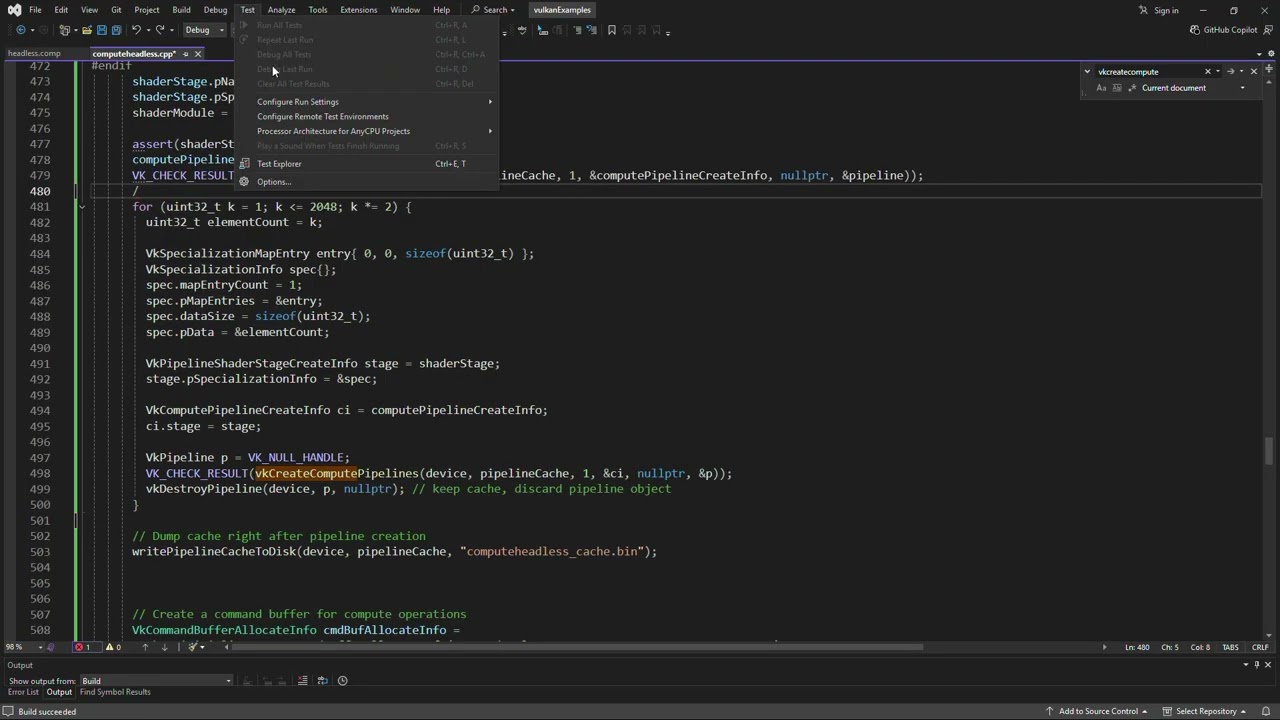The image size is (1280, 720).
Task: Click the pin icon on computeheadless.cpp tab
Action: point(185,54)
